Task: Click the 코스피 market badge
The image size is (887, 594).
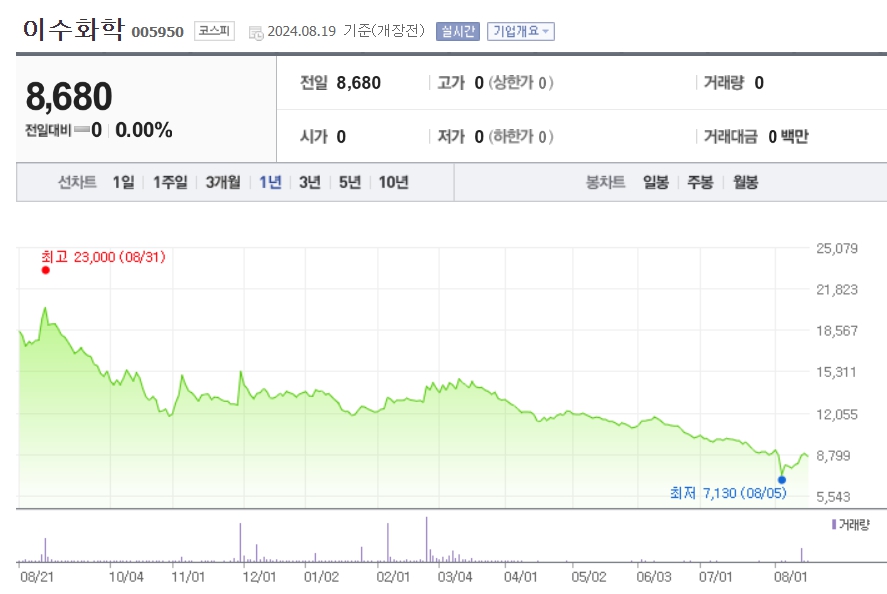Action: pyautogui.click(x=213, y=30)
